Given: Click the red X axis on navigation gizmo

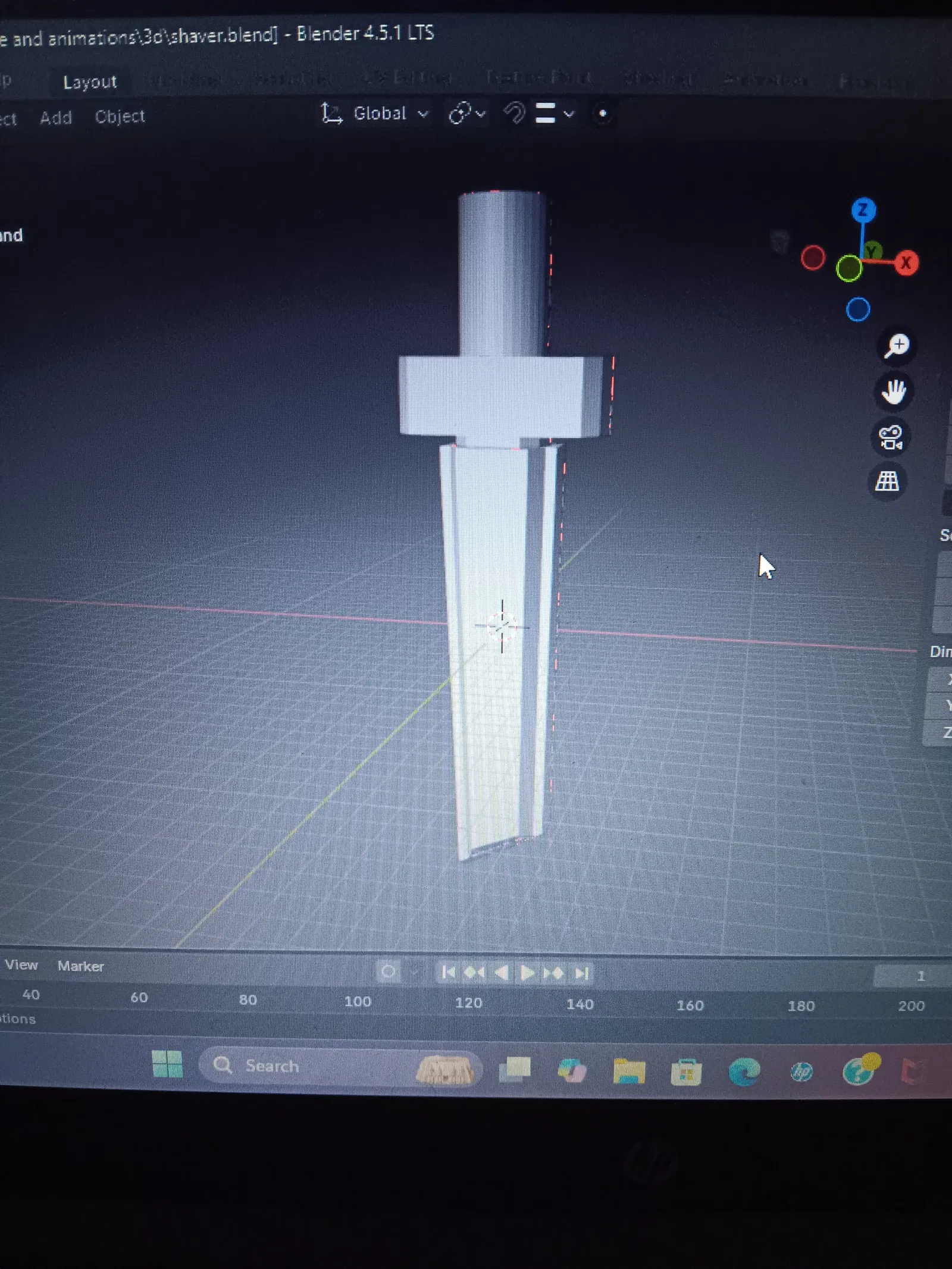Looking at the screenshot, I should point(906,262).
